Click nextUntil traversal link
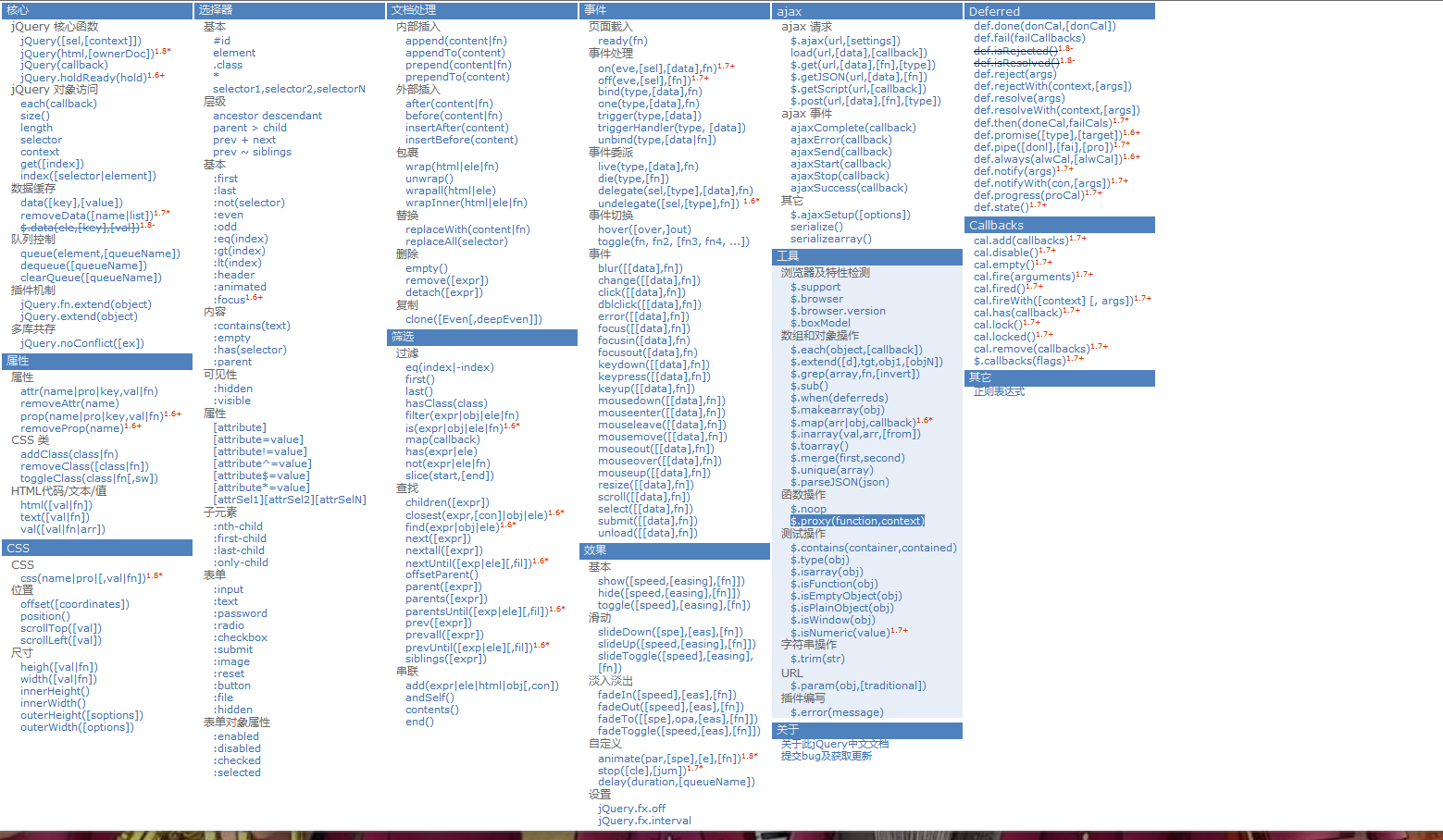 [x=468, y=563]
